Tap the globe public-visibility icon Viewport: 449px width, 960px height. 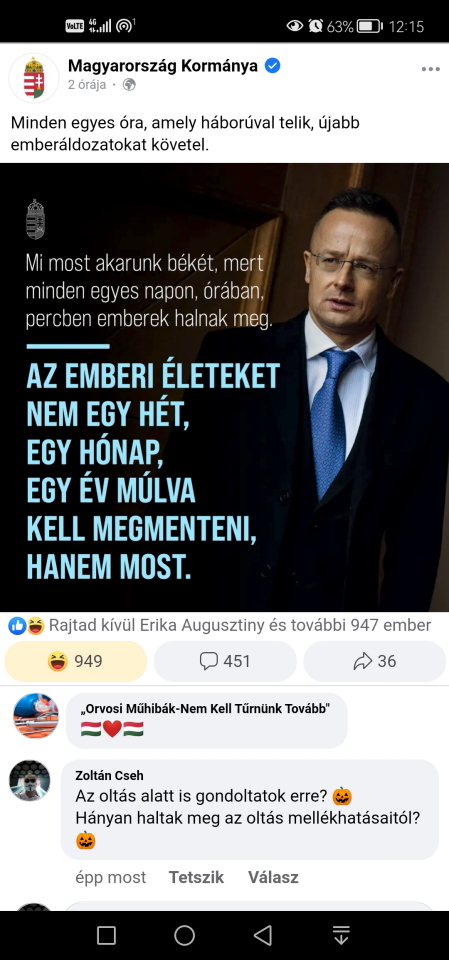129,85
